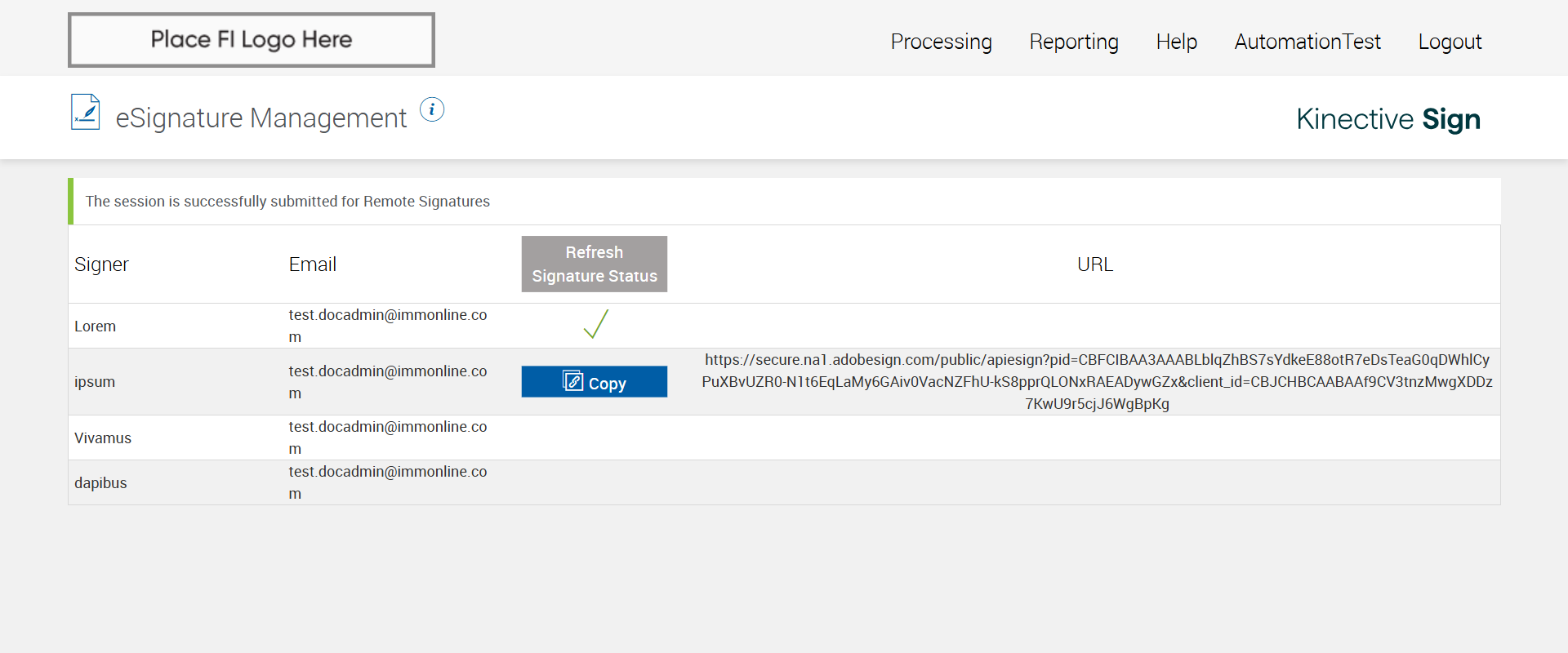Click the Signer column header
Image resolution: width=1568 pixels, height=653 pixels.
[101, 264]
